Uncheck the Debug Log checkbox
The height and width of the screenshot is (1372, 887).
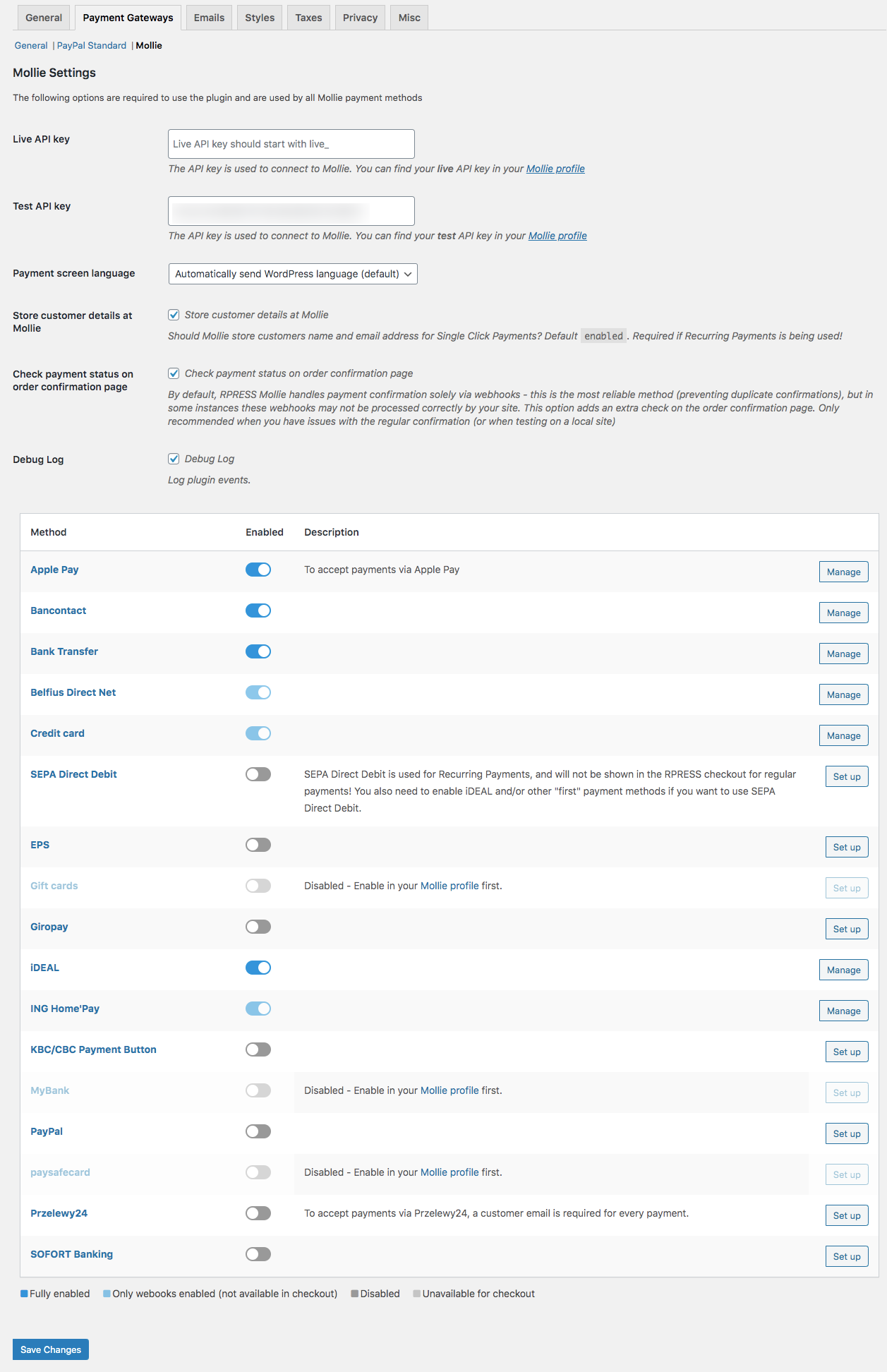point(174,459)
